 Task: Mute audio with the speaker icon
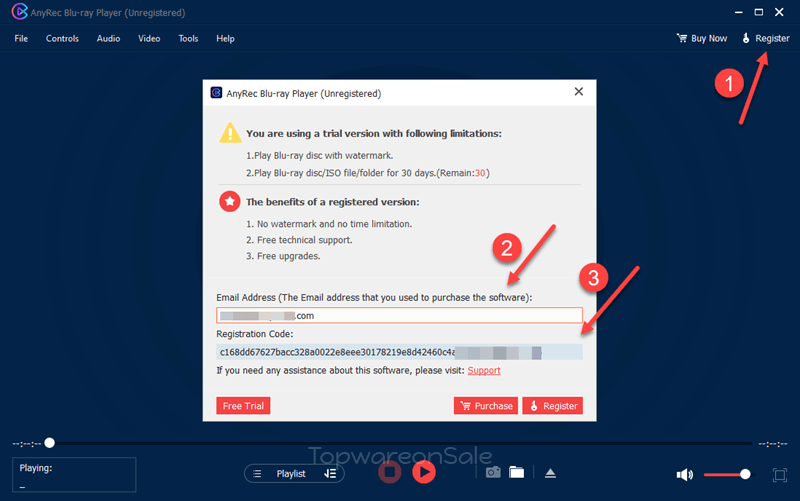click(684, 475)
